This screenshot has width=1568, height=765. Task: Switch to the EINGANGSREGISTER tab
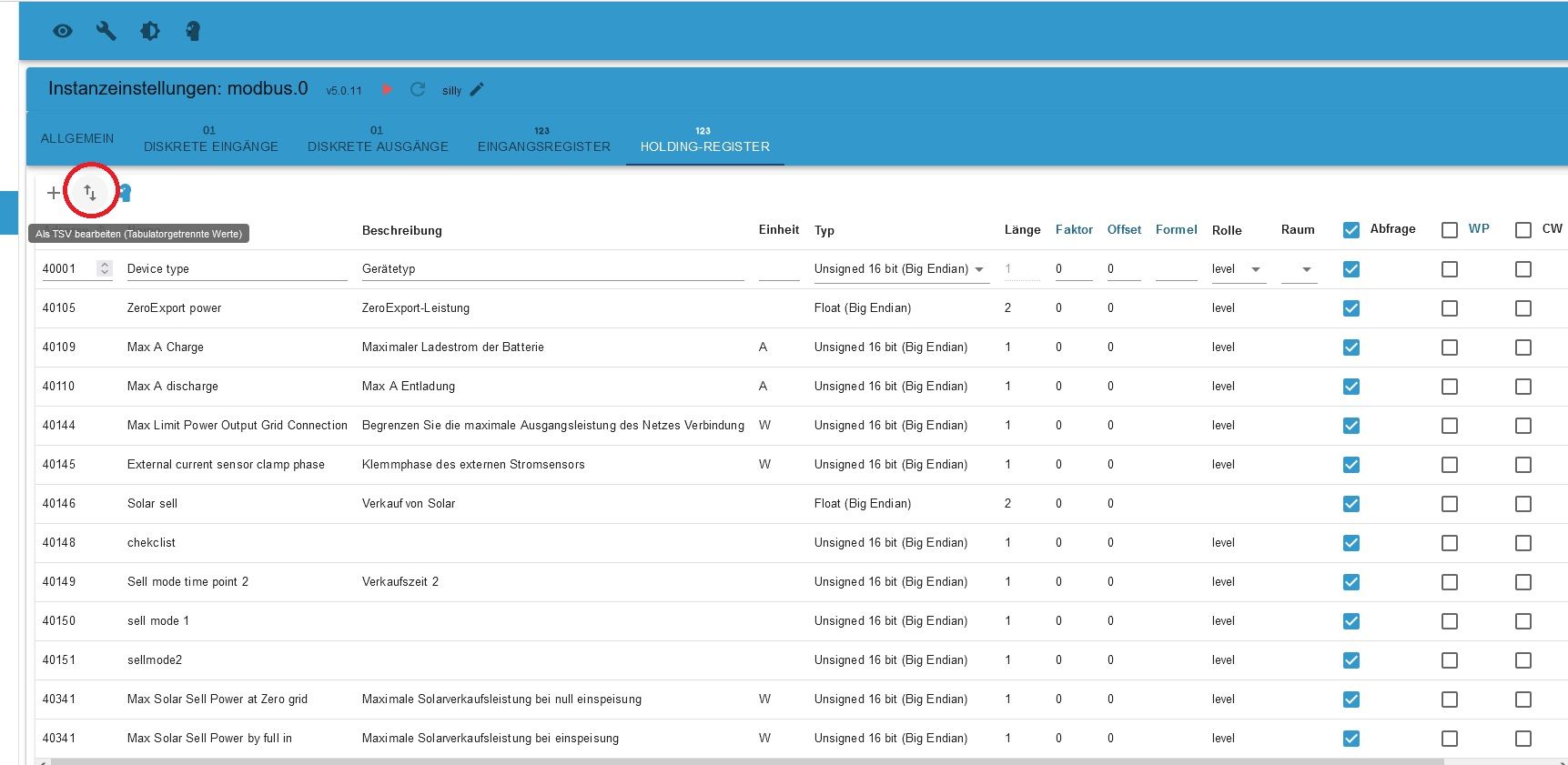tap(544, 138)
